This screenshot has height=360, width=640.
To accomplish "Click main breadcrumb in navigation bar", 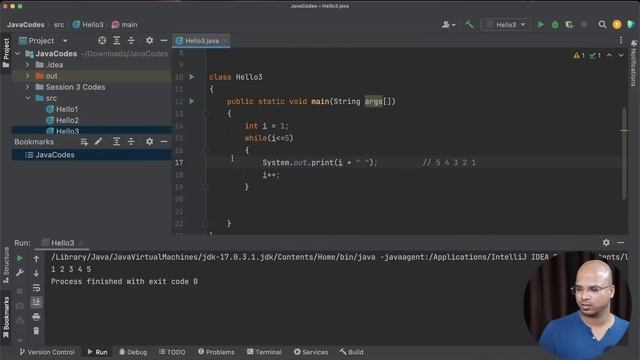I will tap(124, 24).
